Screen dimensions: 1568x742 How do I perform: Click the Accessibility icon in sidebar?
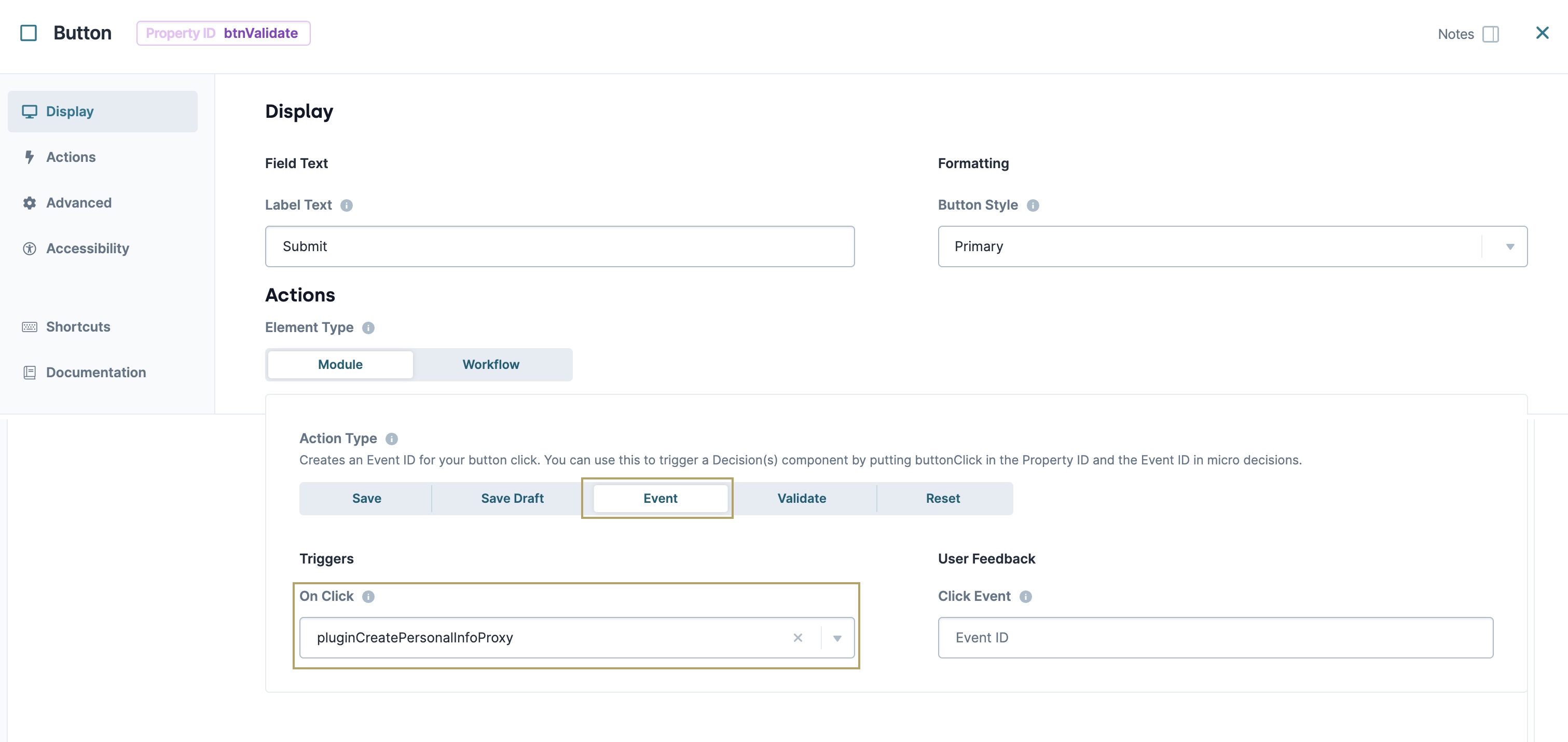click(30, 248)
